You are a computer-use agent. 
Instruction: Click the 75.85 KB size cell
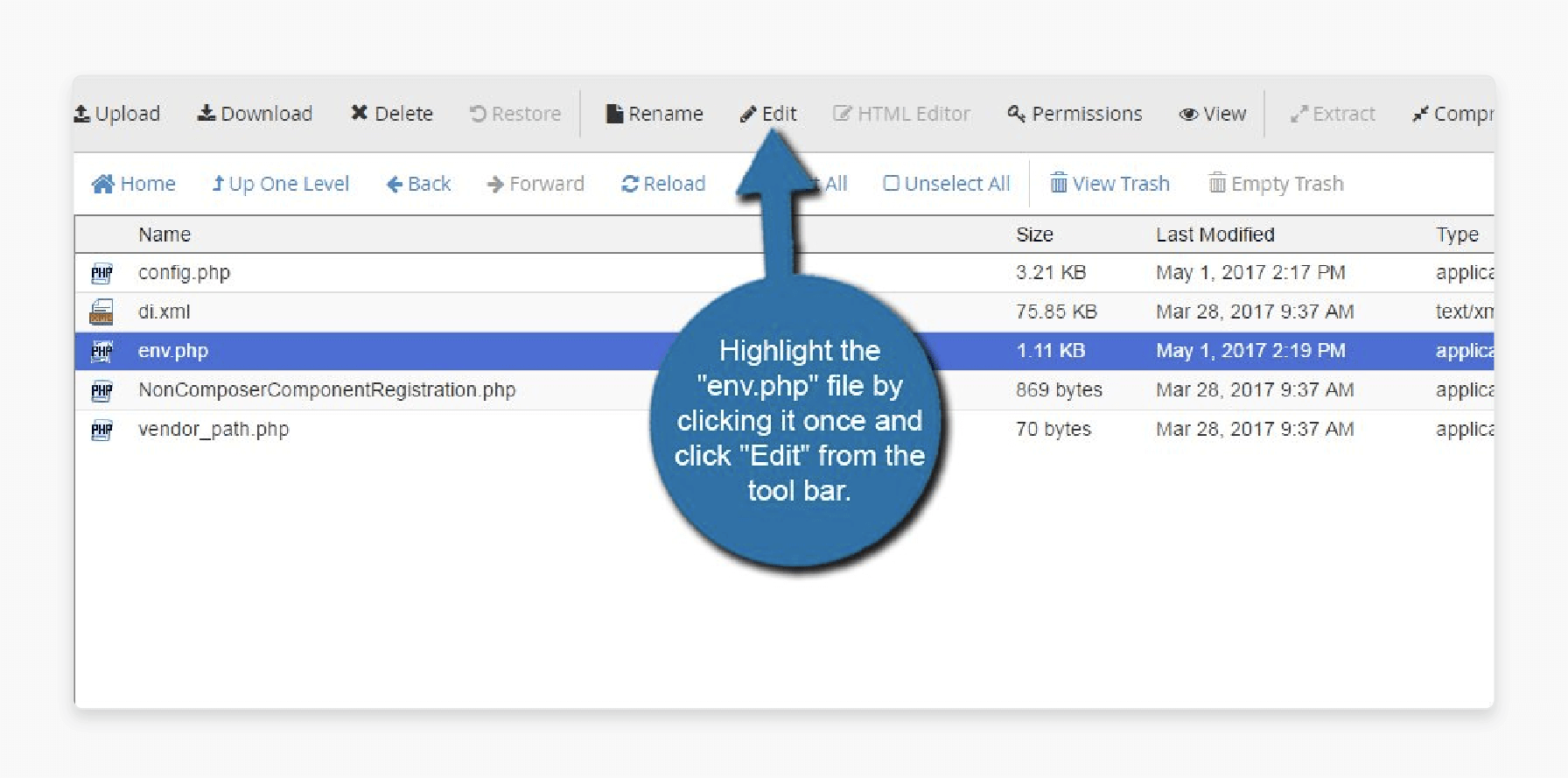point(1056,312)
